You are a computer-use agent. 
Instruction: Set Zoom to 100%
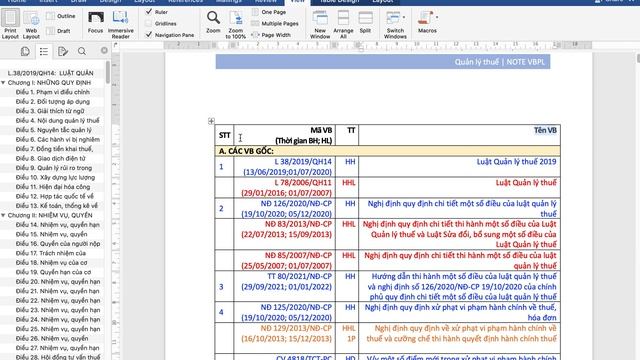[x=236, y=24]
